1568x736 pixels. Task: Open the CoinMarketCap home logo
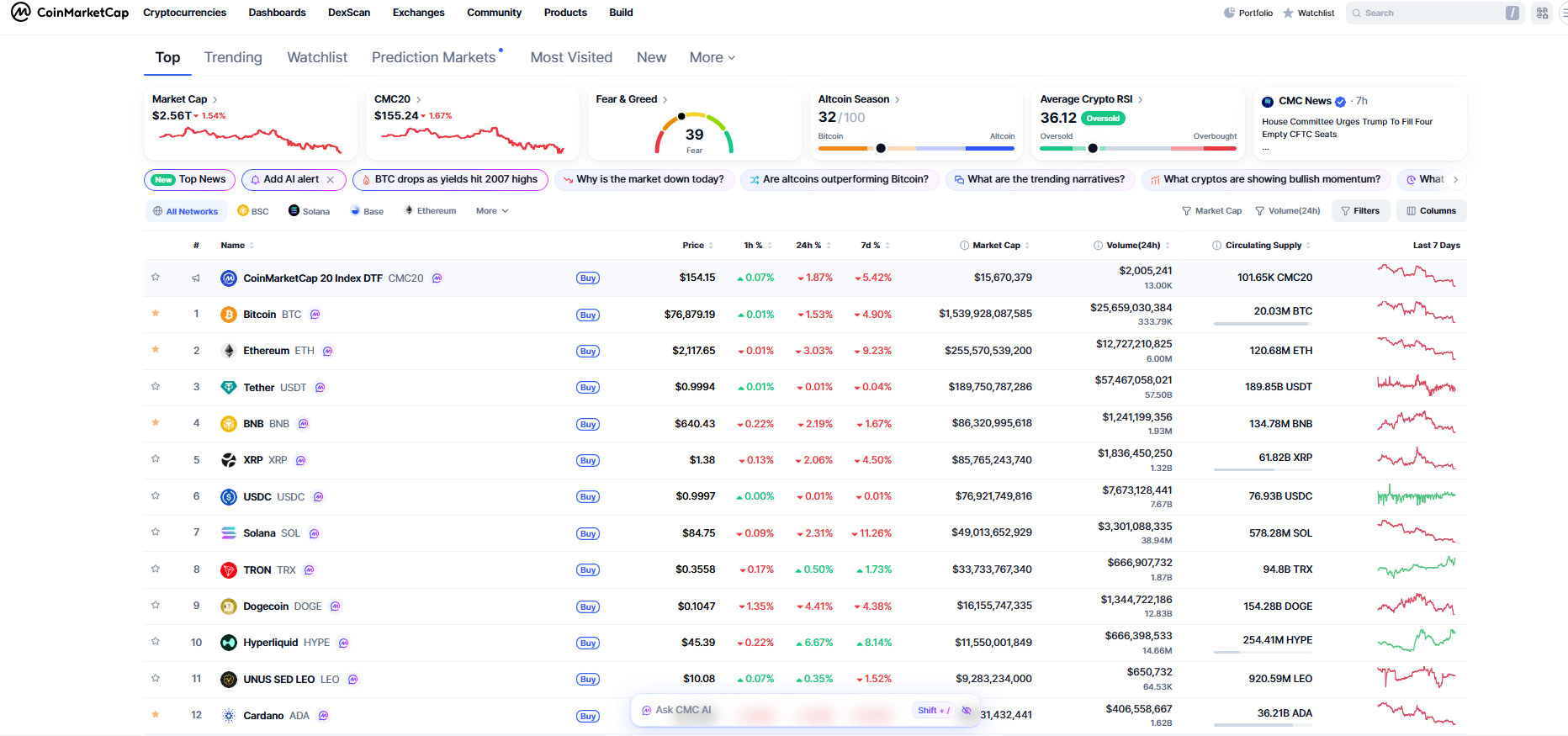[x=70, y=13]
